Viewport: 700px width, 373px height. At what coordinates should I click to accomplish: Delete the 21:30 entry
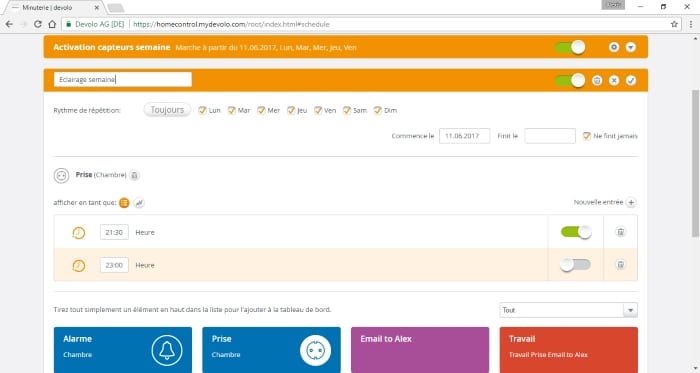621,232
